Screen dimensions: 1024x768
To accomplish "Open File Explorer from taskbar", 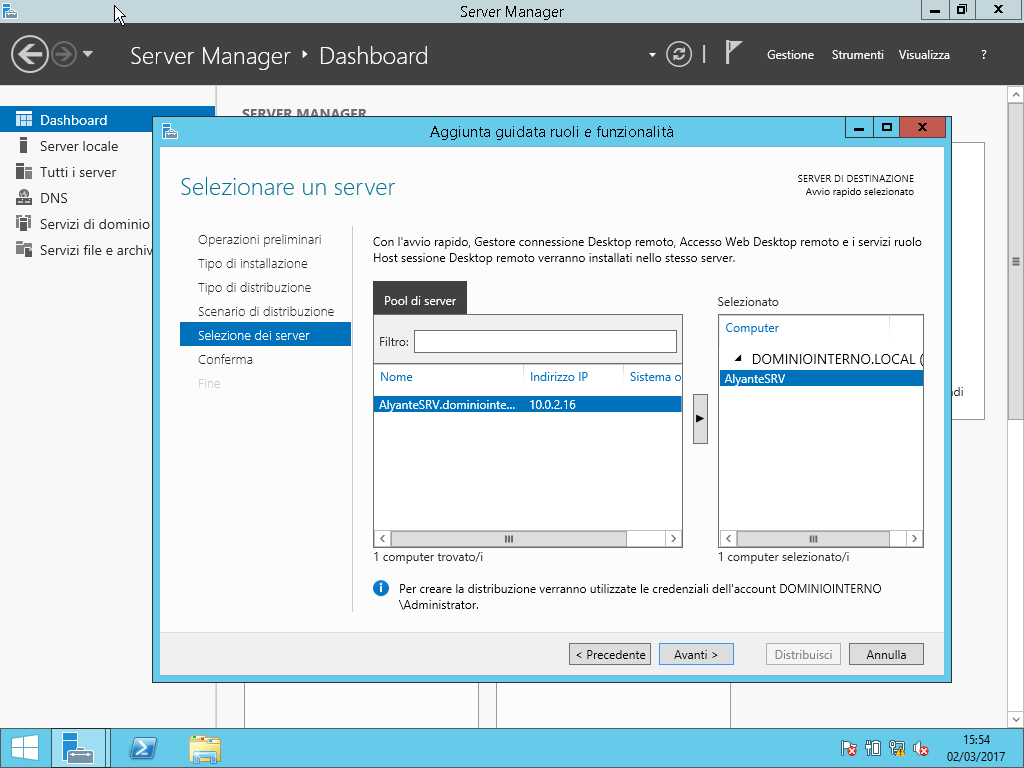I will click(205, 748).
